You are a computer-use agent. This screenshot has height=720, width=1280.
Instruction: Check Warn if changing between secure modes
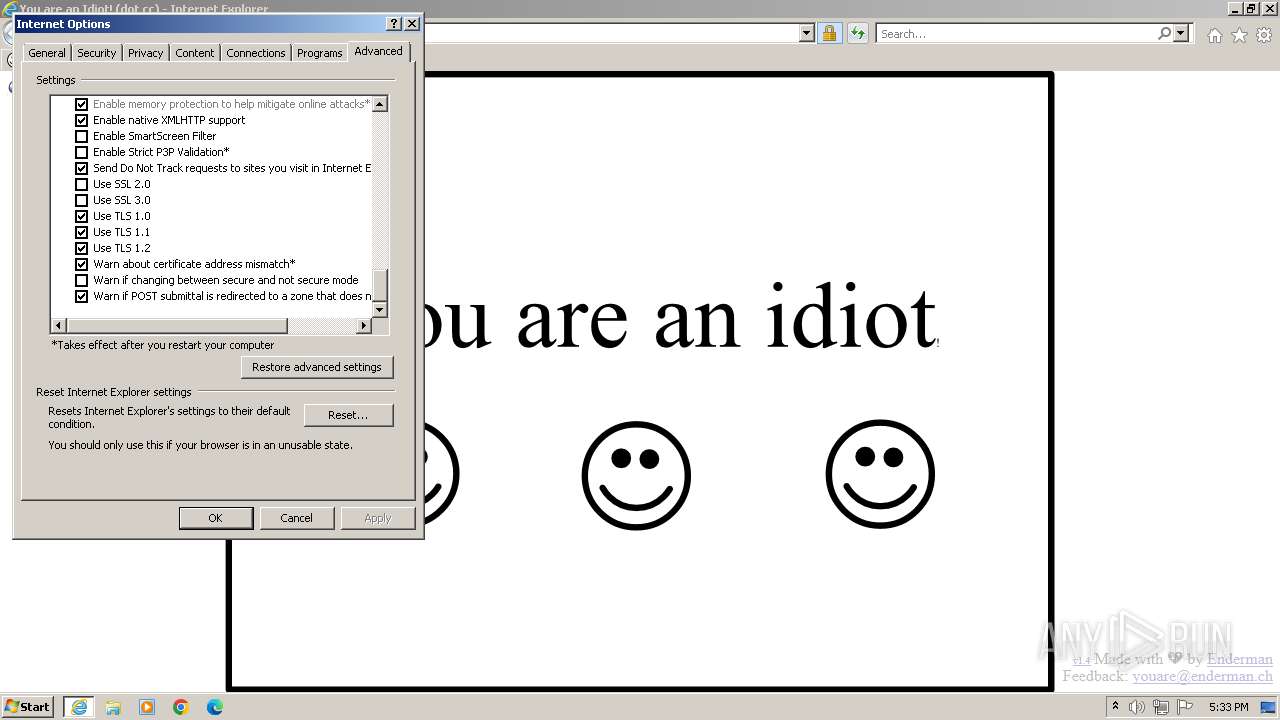pyautogui.click(x=82, y=280)
